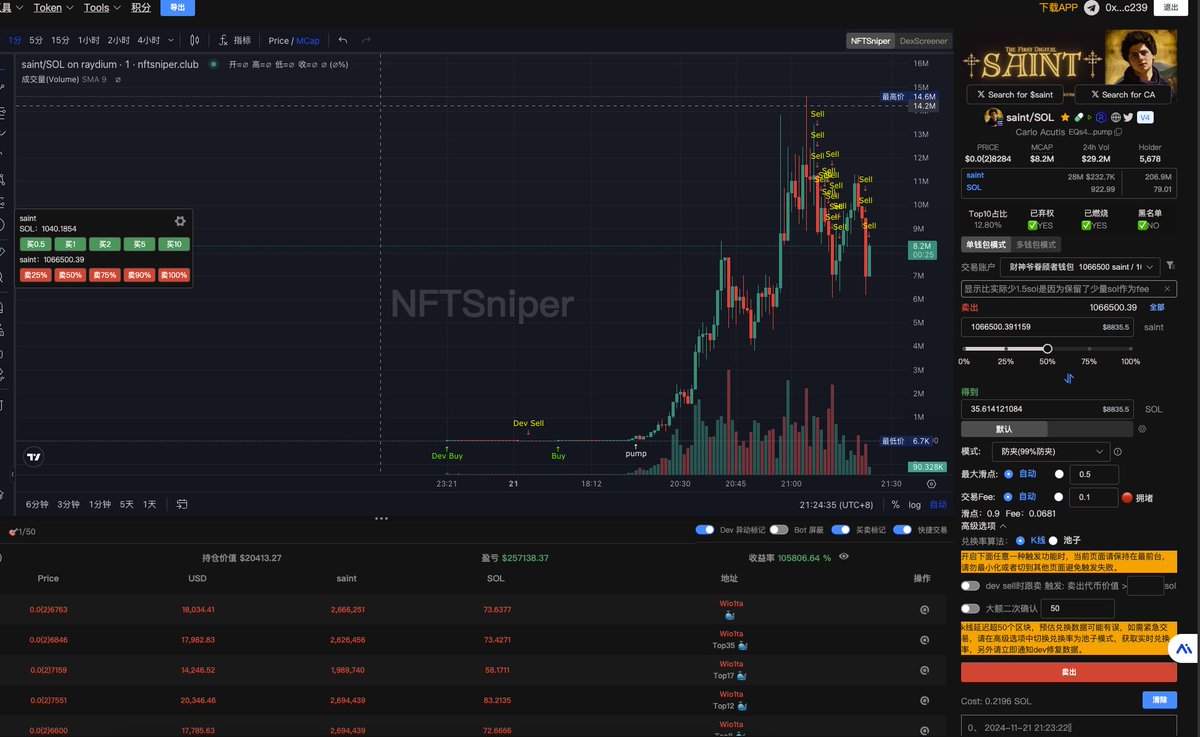The image size is (1200, 737).
Task: Copy the contract address EQs4...pump
Action: click(1118, 132)
